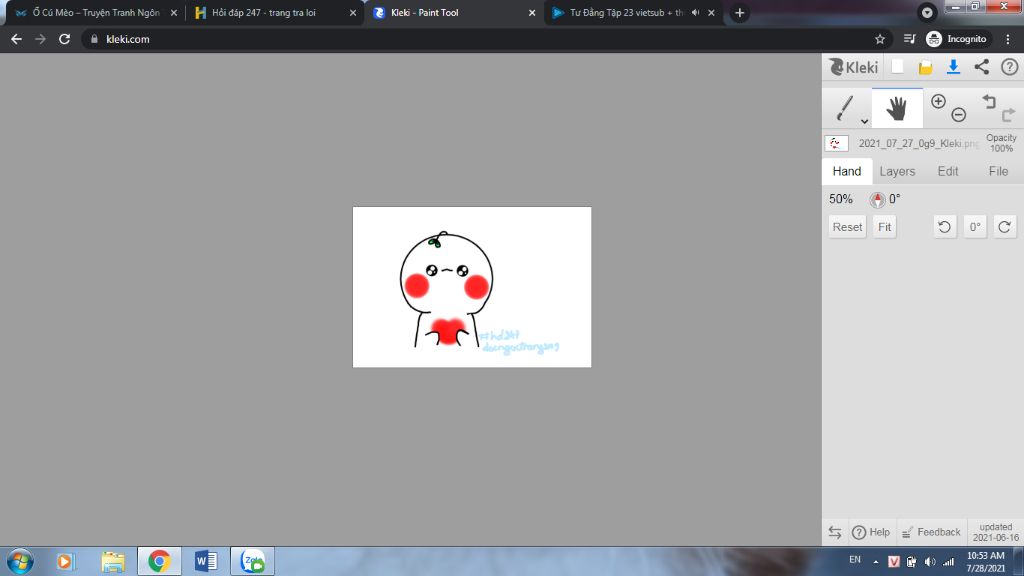The width and height of the screenshot is (1024, 576).
Task: Open the brush tool dropdown arrow
Action: point(864,121)
